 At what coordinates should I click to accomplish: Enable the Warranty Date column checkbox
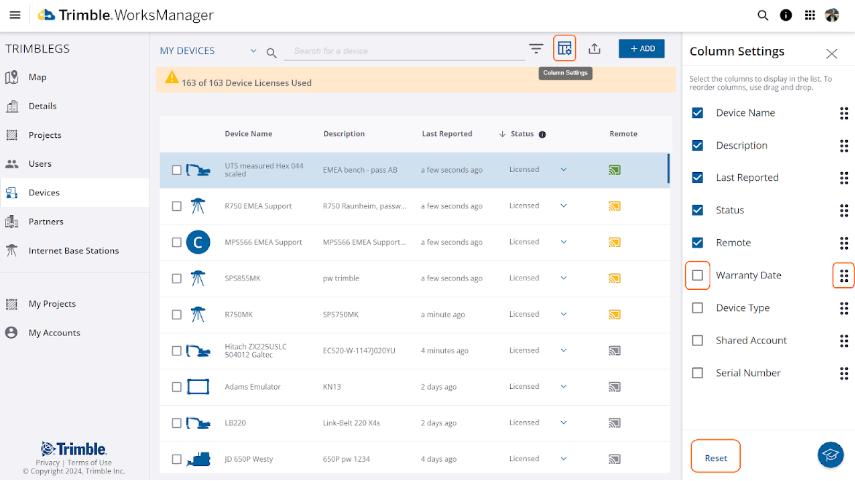click(x=698, y=275)
